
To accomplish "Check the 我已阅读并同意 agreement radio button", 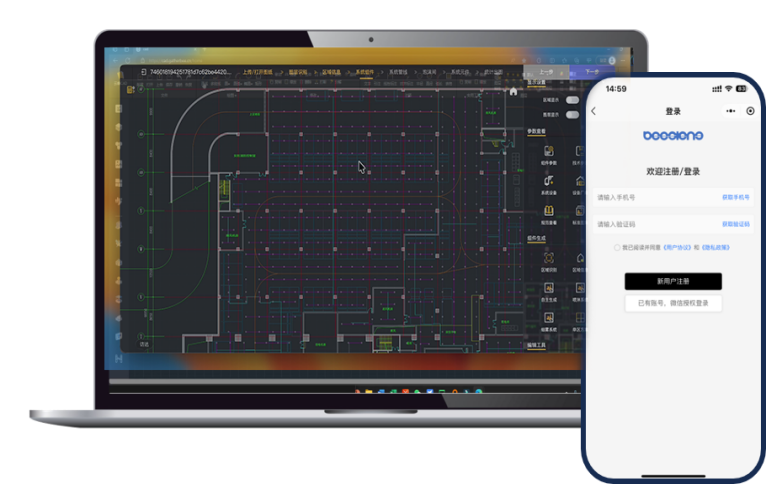I will pyautogui.click(x=617, y=248).
